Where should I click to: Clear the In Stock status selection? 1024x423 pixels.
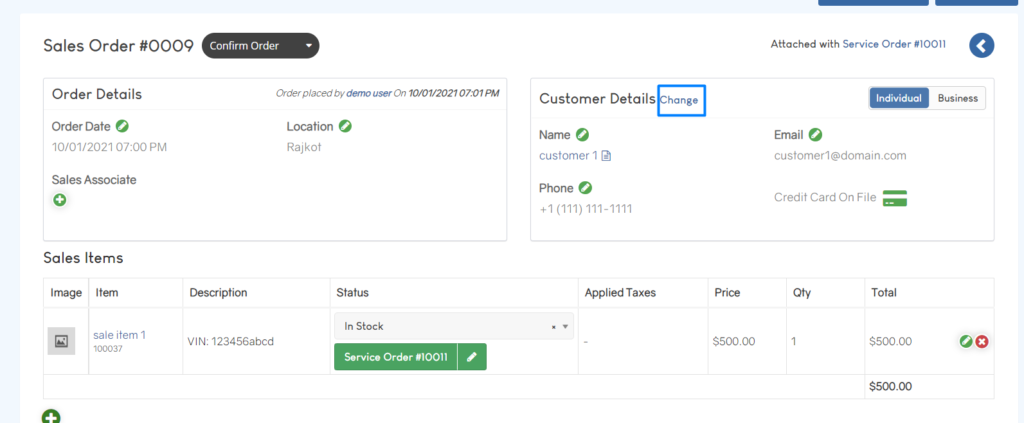(x=554, y=326)
